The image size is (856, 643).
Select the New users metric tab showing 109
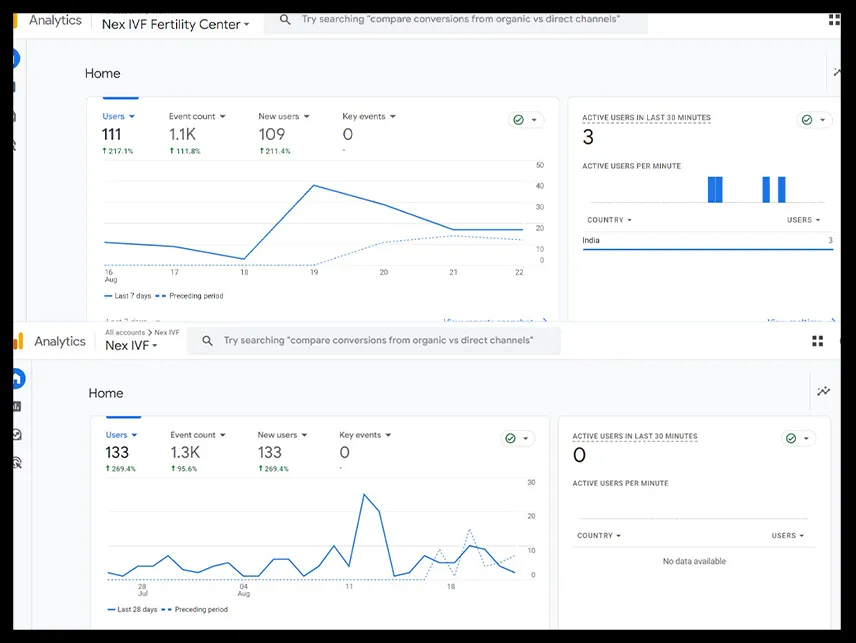(x=284, y=133)
